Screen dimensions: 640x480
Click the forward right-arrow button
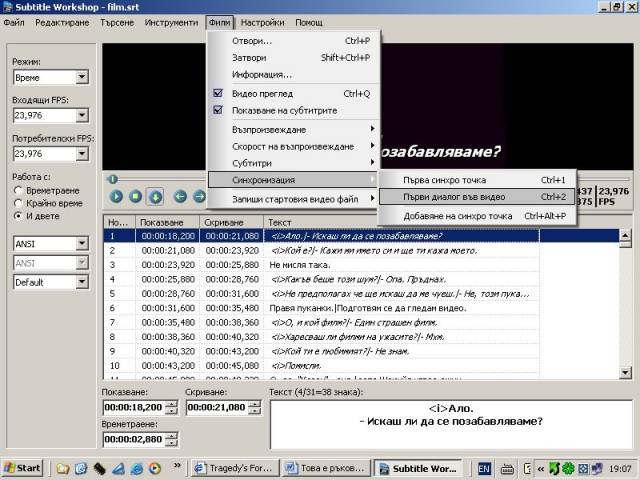click(199, 197)
